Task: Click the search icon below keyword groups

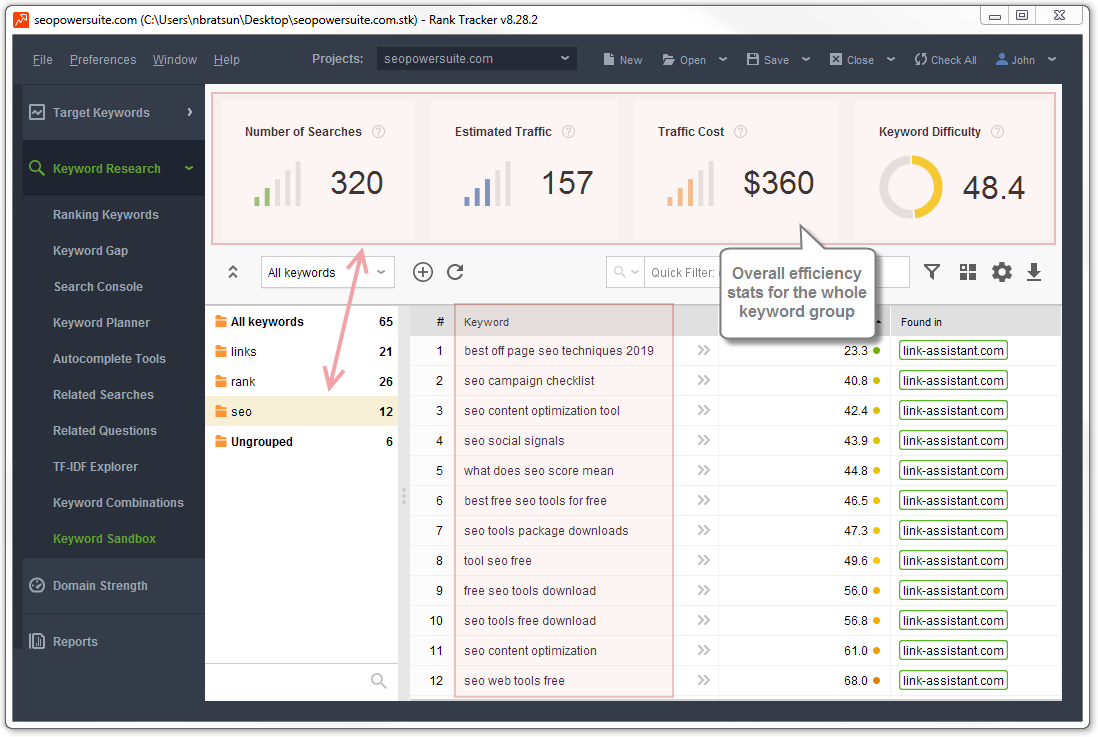Action: pyautogui.click(x=379, y=680)
